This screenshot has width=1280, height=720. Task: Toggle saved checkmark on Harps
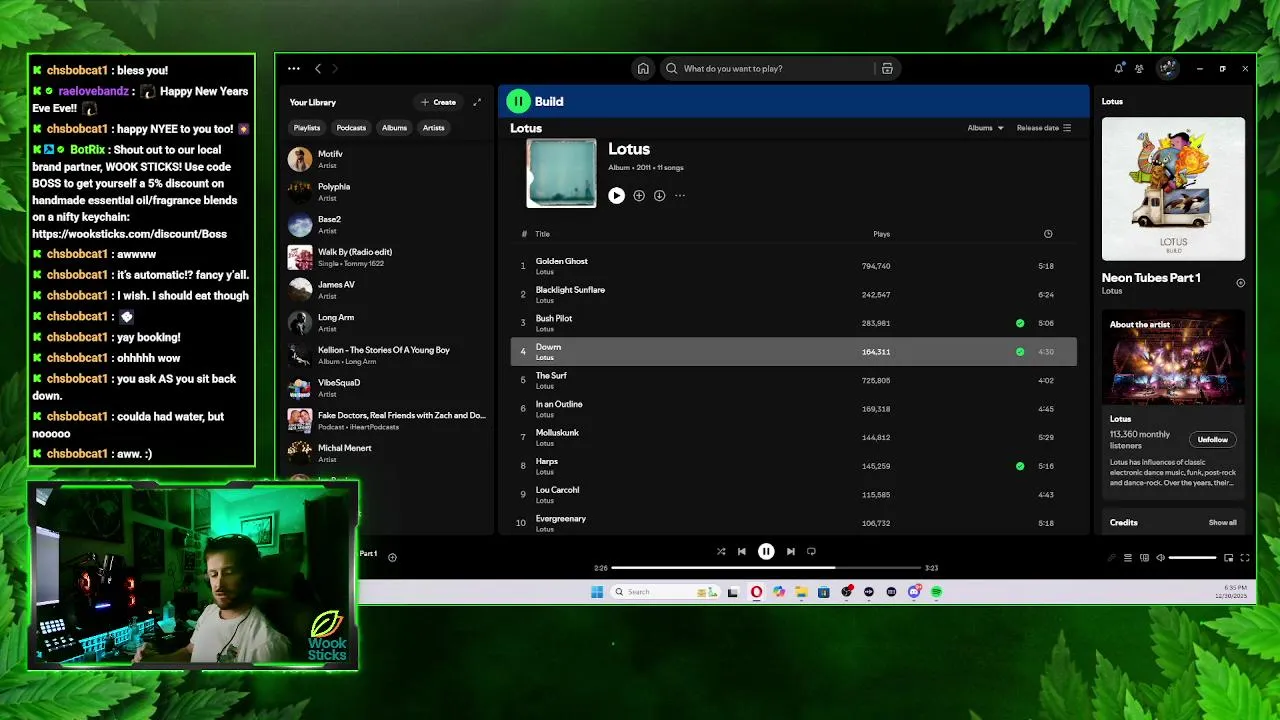[x=1020, y=466]
